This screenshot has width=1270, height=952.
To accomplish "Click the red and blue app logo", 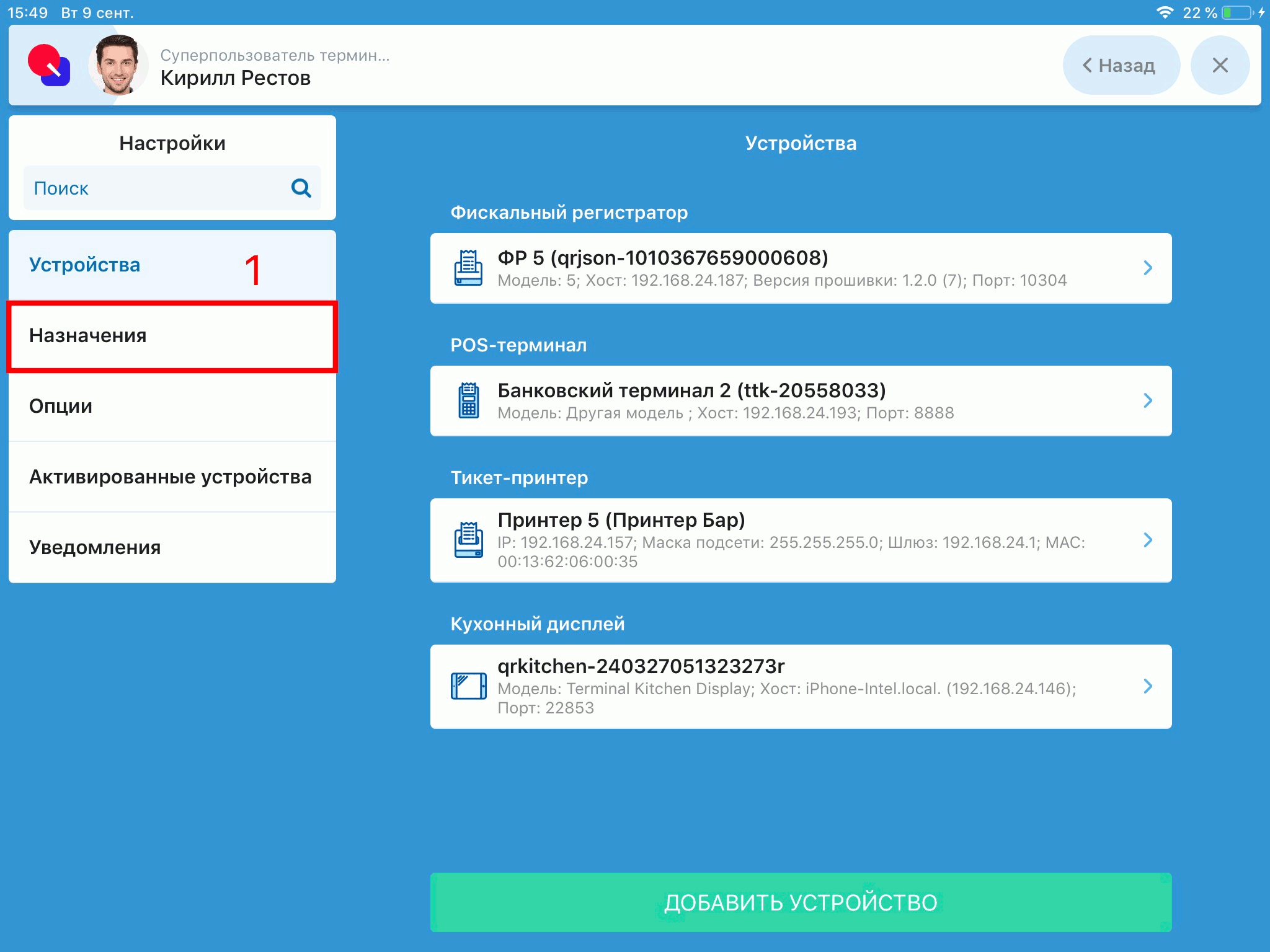I will [49, 66].
